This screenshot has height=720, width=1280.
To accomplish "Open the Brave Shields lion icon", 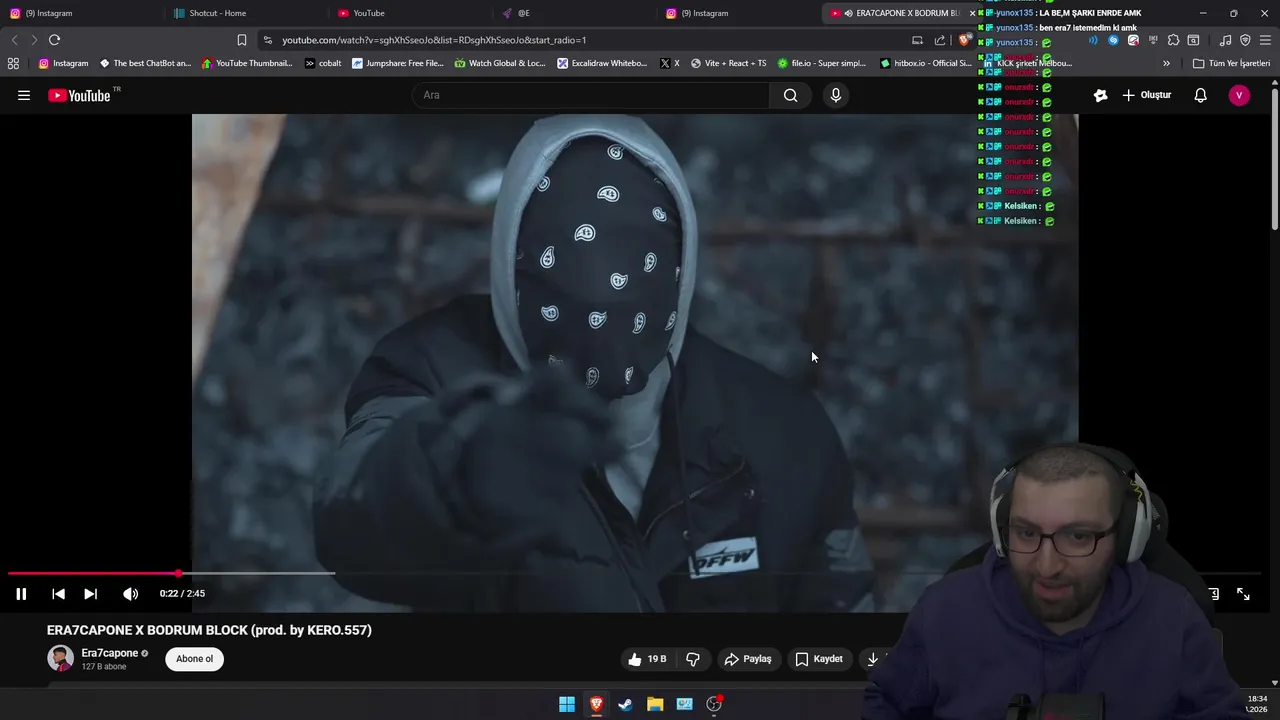I will [x=963, y=40].
